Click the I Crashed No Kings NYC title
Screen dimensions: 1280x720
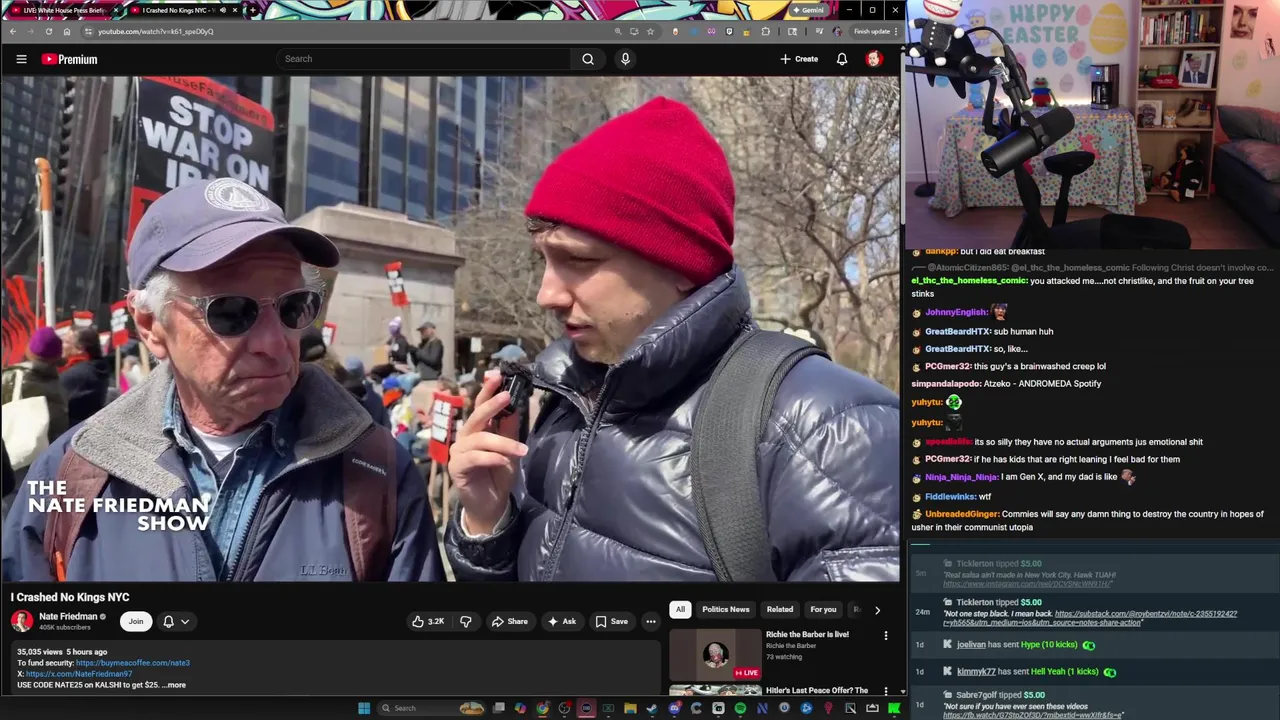[x=70, y=597]
